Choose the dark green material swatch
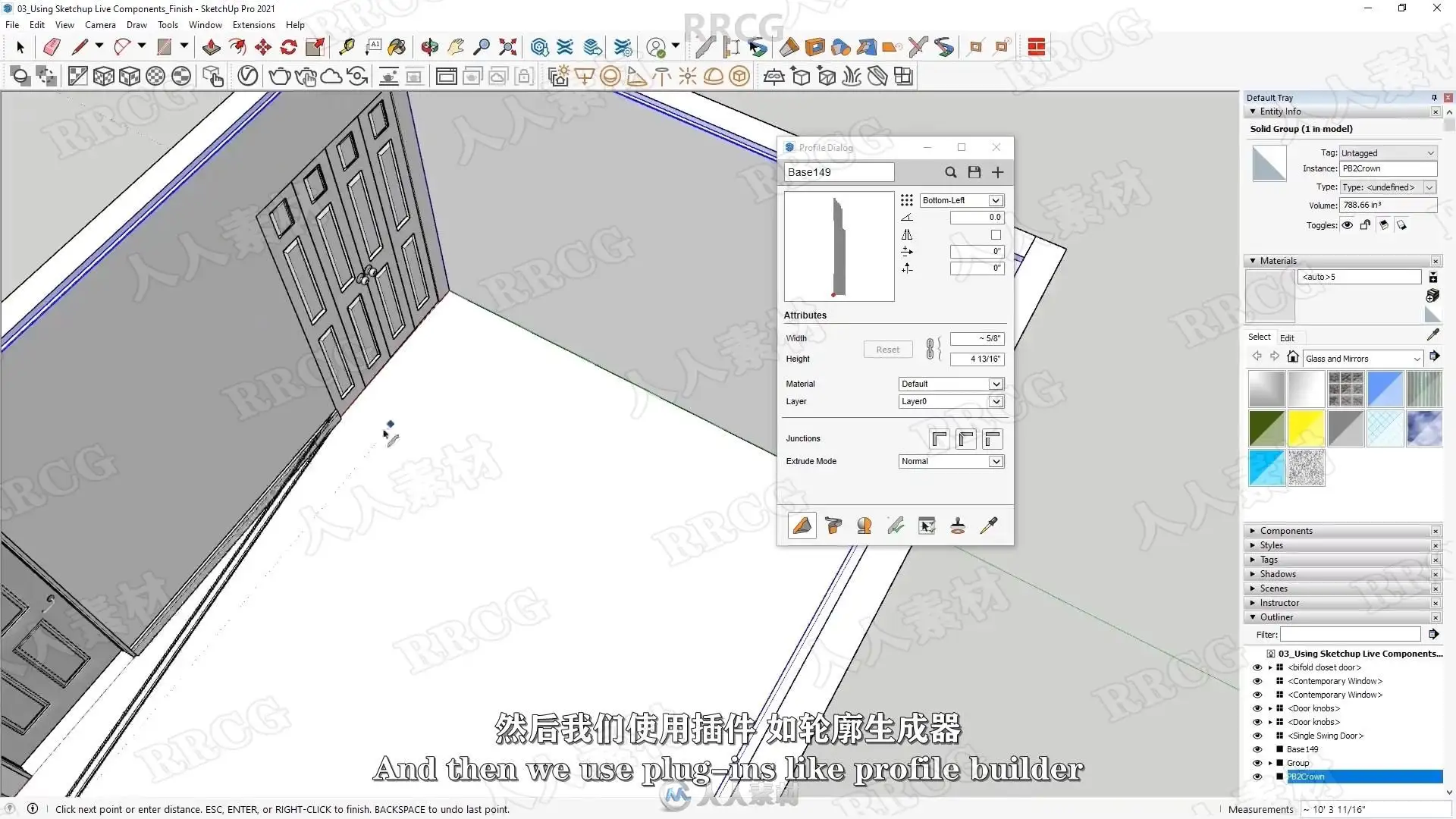Screen dimensions: 1456x819 point(1266,428)
